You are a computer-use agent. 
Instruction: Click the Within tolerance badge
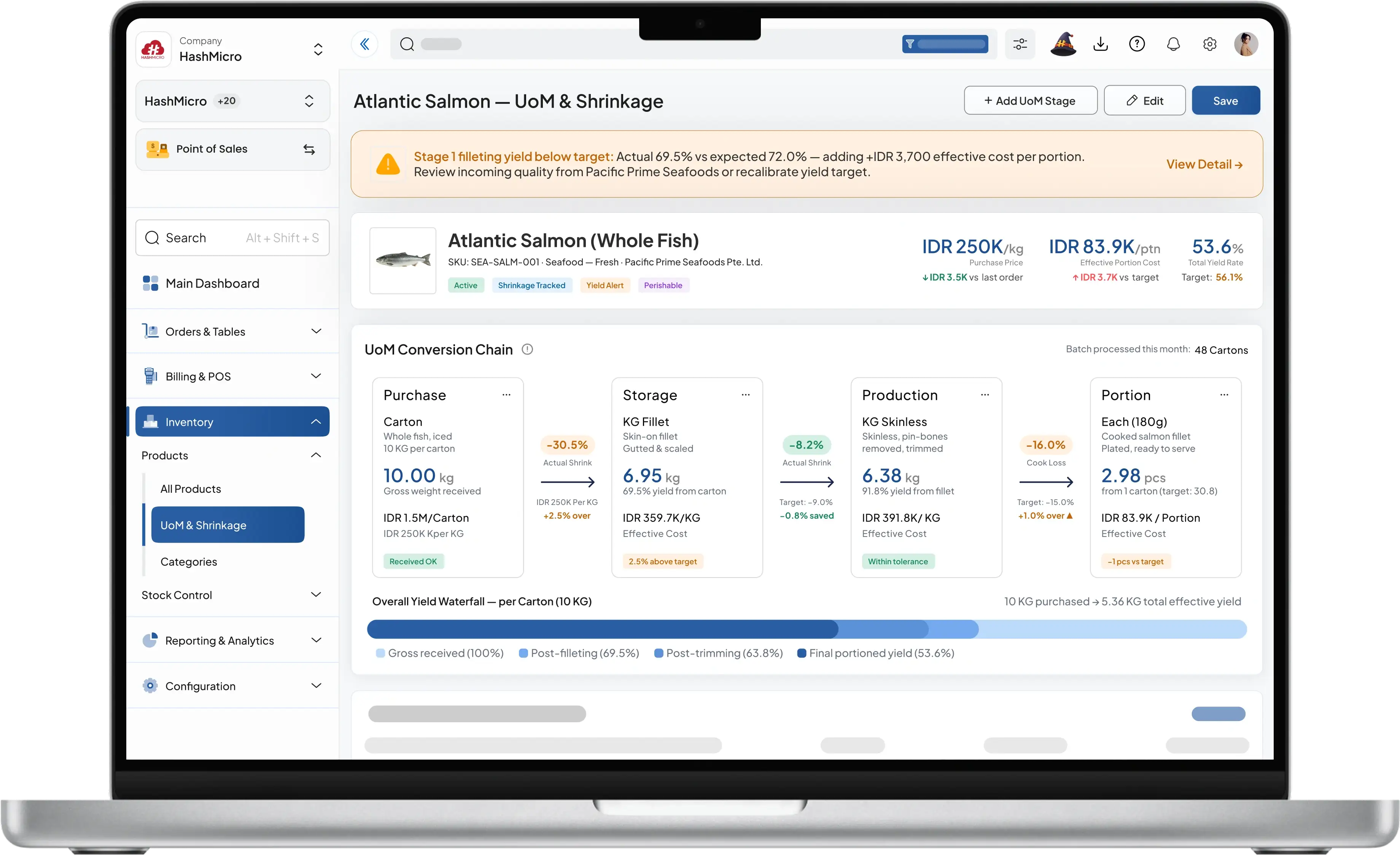pyautogui.click(x=898, y=561)
